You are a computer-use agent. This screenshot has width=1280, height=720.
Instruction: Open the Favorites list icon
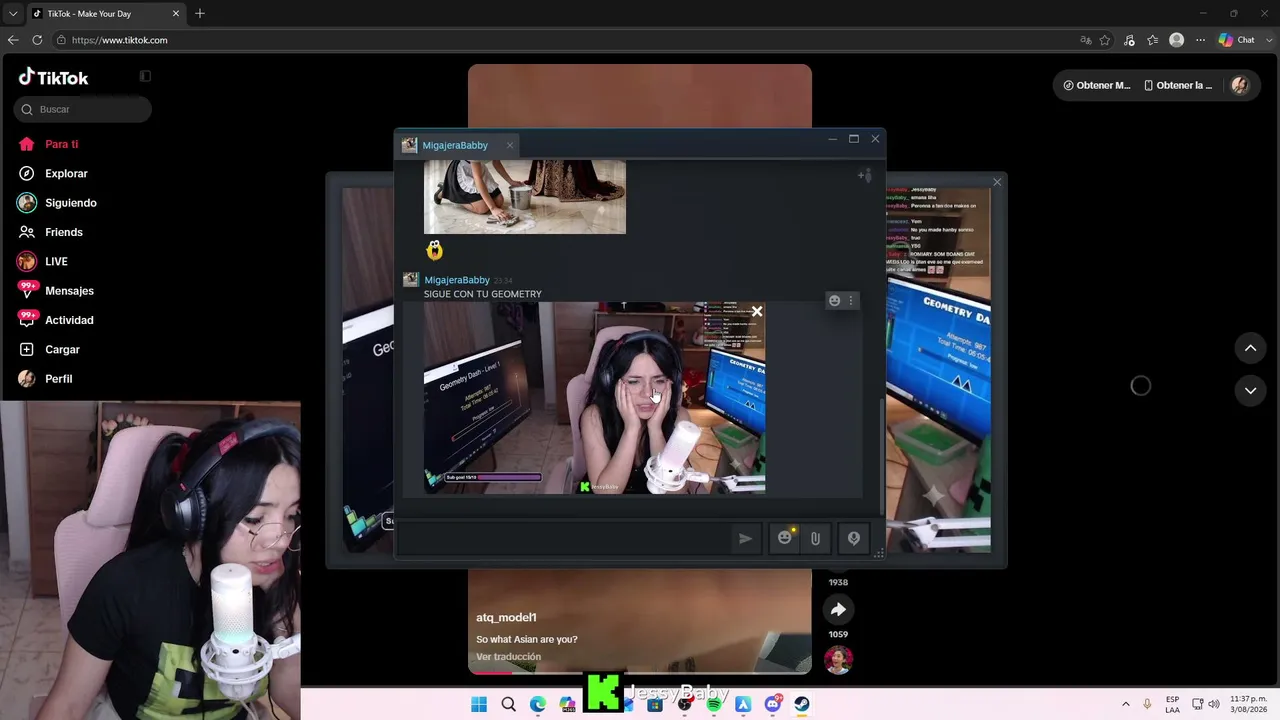click(1153, 40)
